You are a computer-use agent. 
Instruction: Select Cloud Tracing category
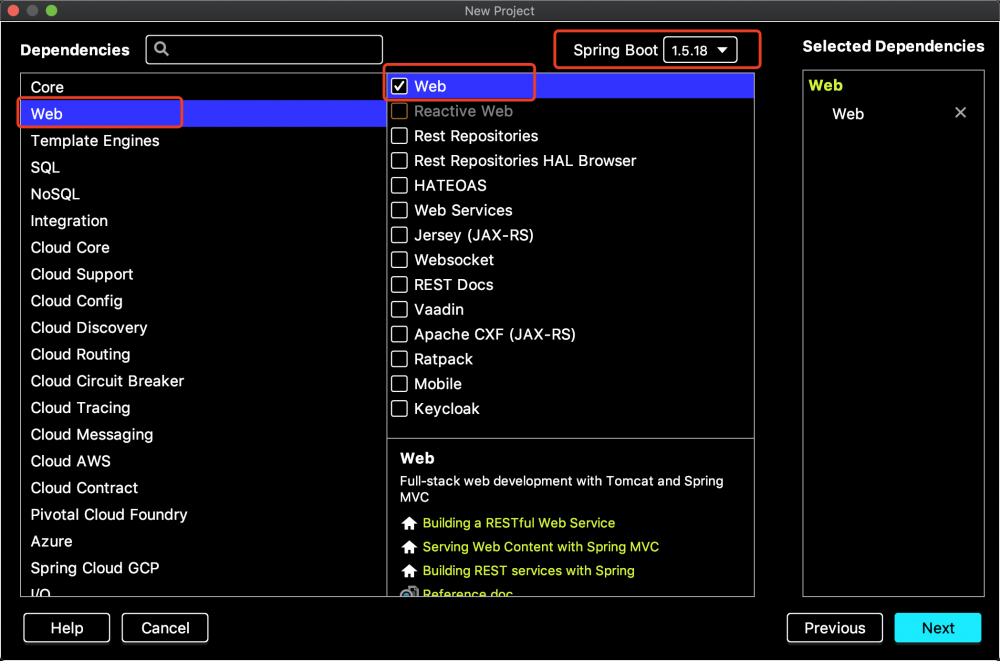tap(203, 408)
